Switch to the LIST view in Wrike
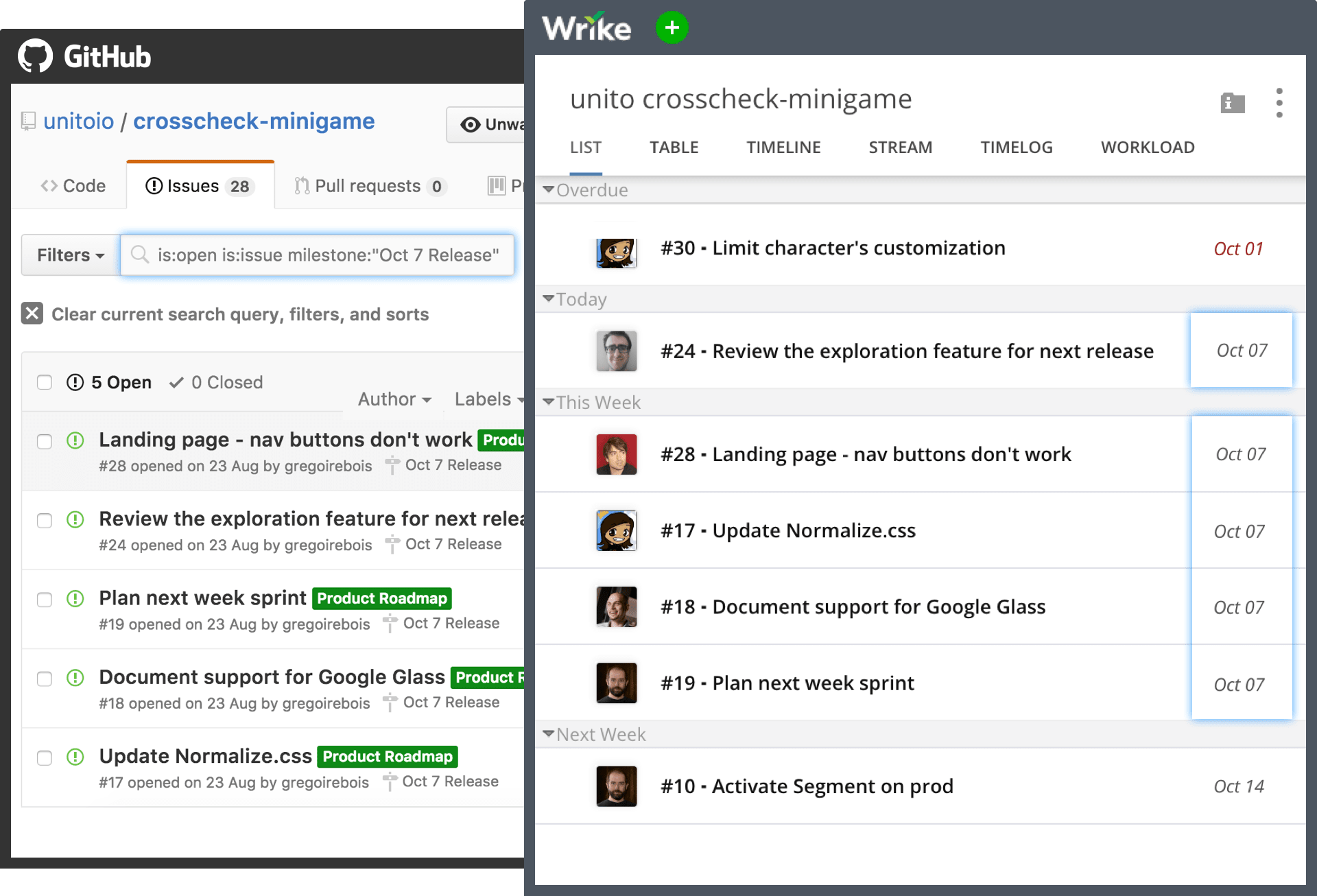The image size is (1317, 896). pyautogui.click(x=586, y=148)
